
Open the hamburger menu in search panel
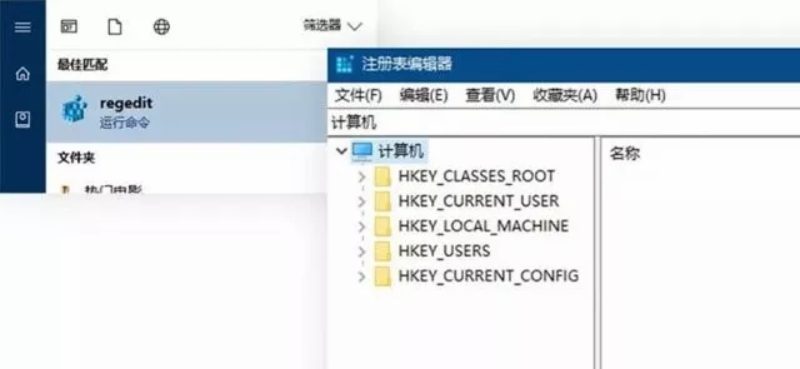point(23,27)
